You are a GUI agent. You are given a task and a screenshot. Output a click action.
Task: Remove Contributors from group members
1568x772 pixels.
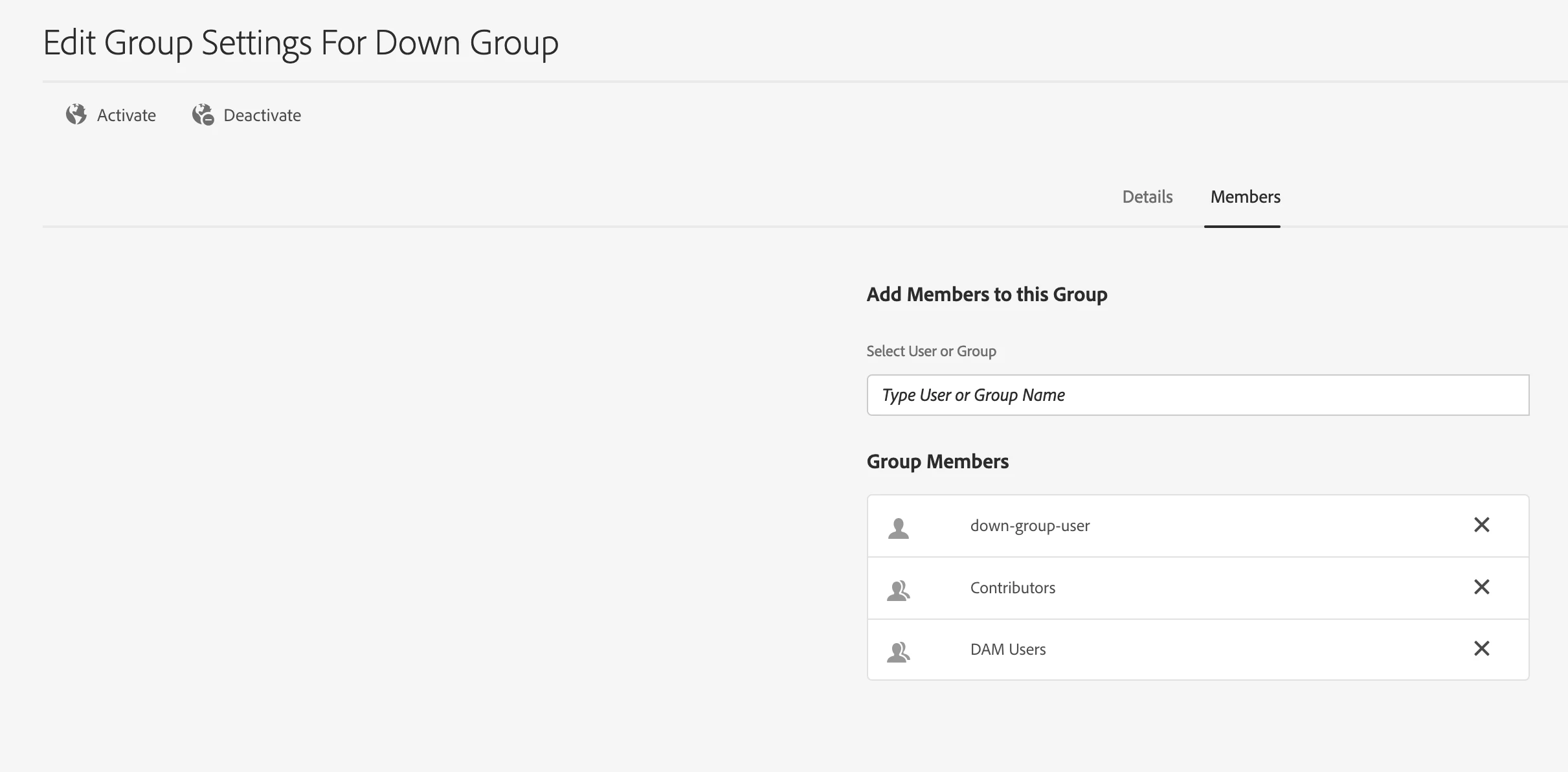pyautogui.click(x=1481, y=587)
